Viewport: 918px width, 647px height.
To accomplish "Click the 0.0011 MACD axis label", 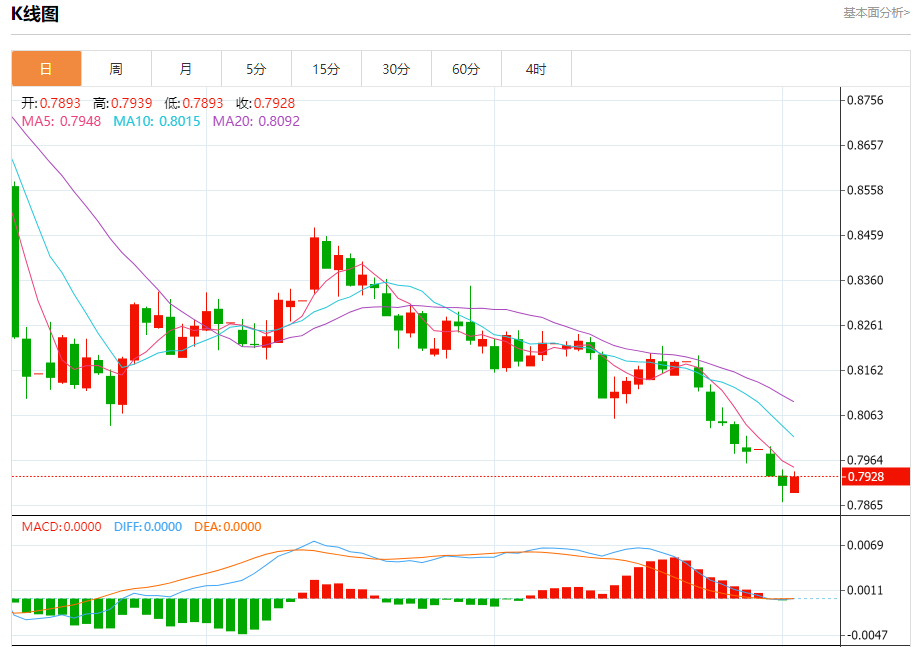I will 865,591.
